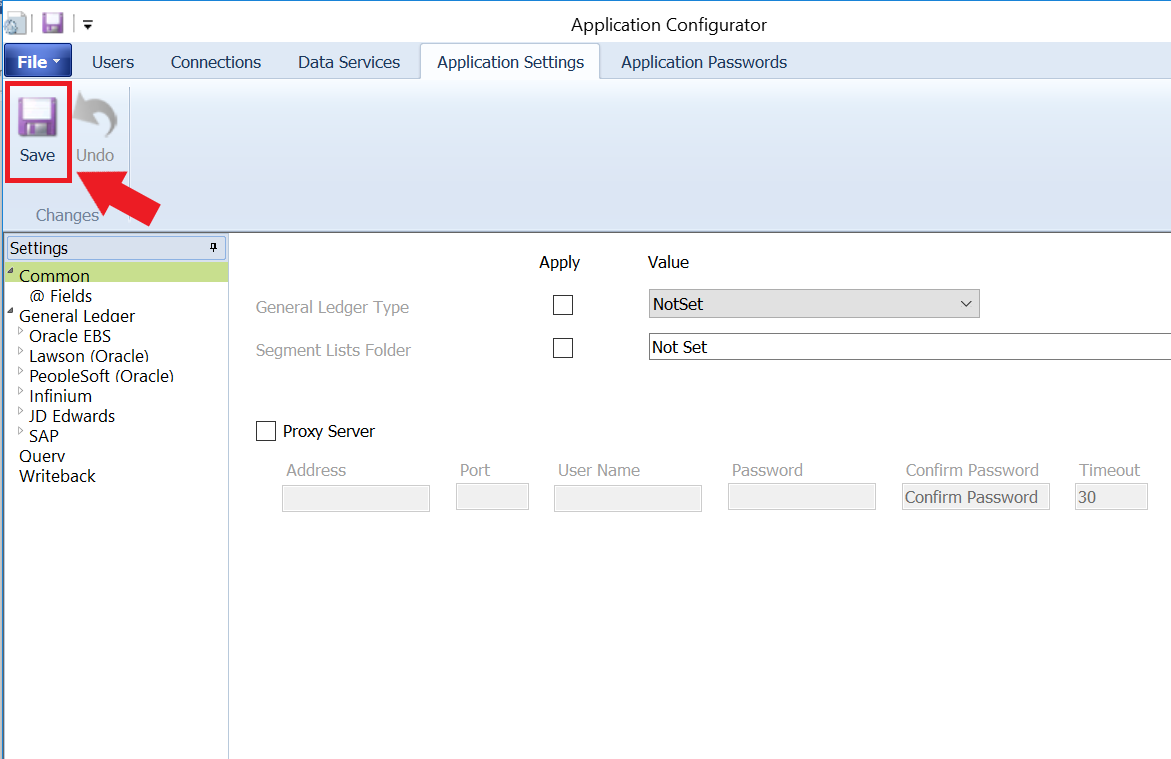Switch to the Data Services tab
The image size is (1171, 759).
[348, 62]
